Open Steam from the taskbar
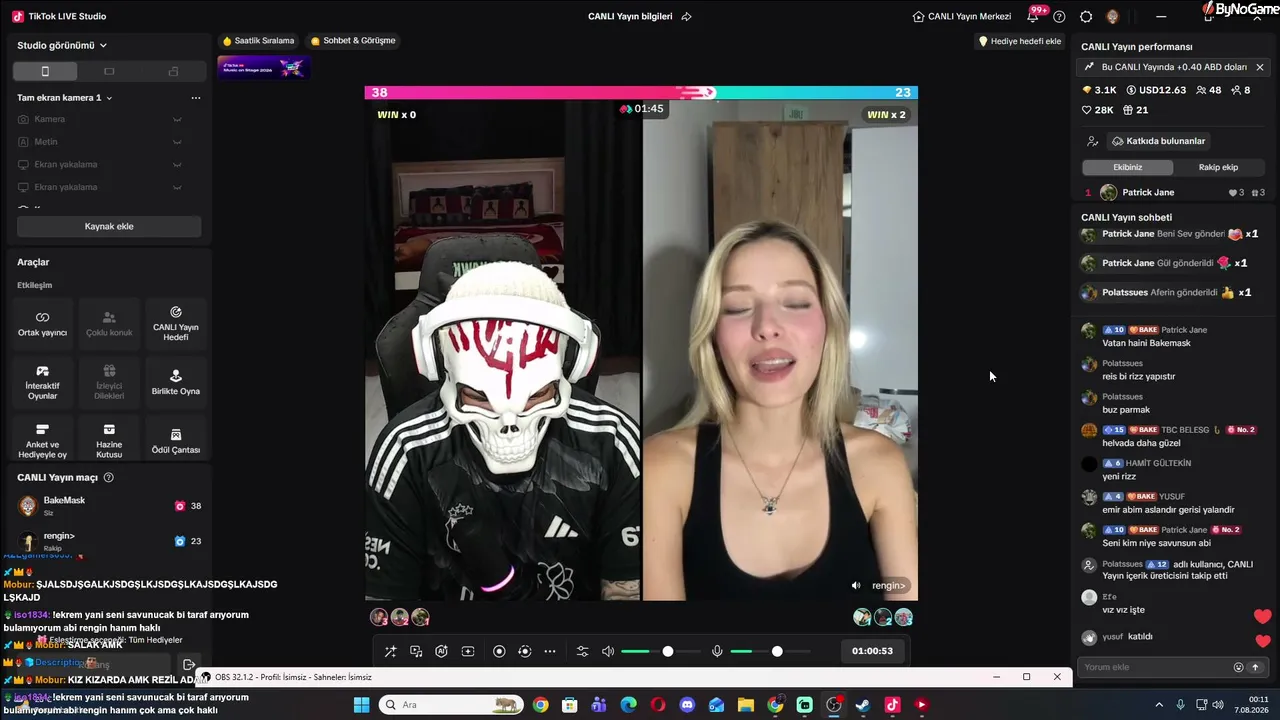 tap(863, 705)
